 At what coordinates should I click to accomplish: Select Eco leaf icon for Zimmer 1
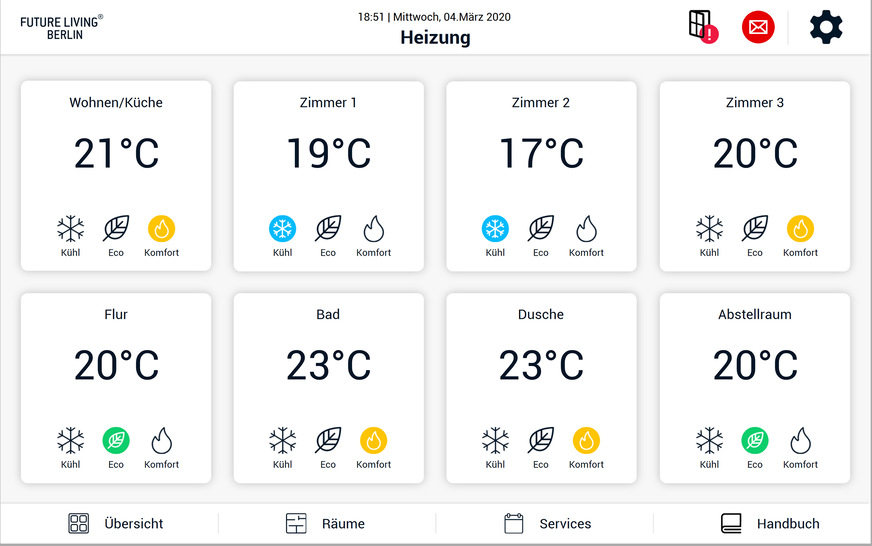[x=328, y=230]
